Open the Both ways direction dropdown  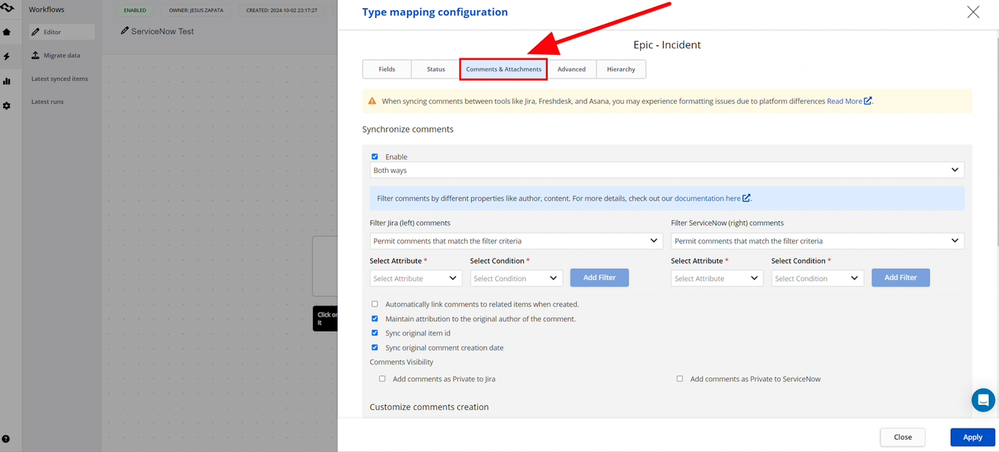pyautogui.click(x=667, y=170)
